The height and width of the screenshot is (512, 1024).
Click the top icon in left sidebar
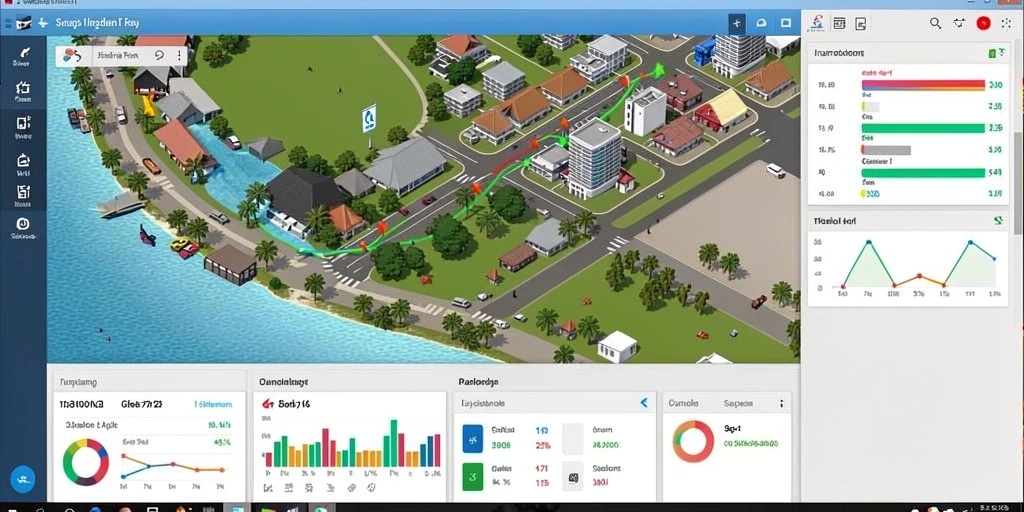[22, 52]
